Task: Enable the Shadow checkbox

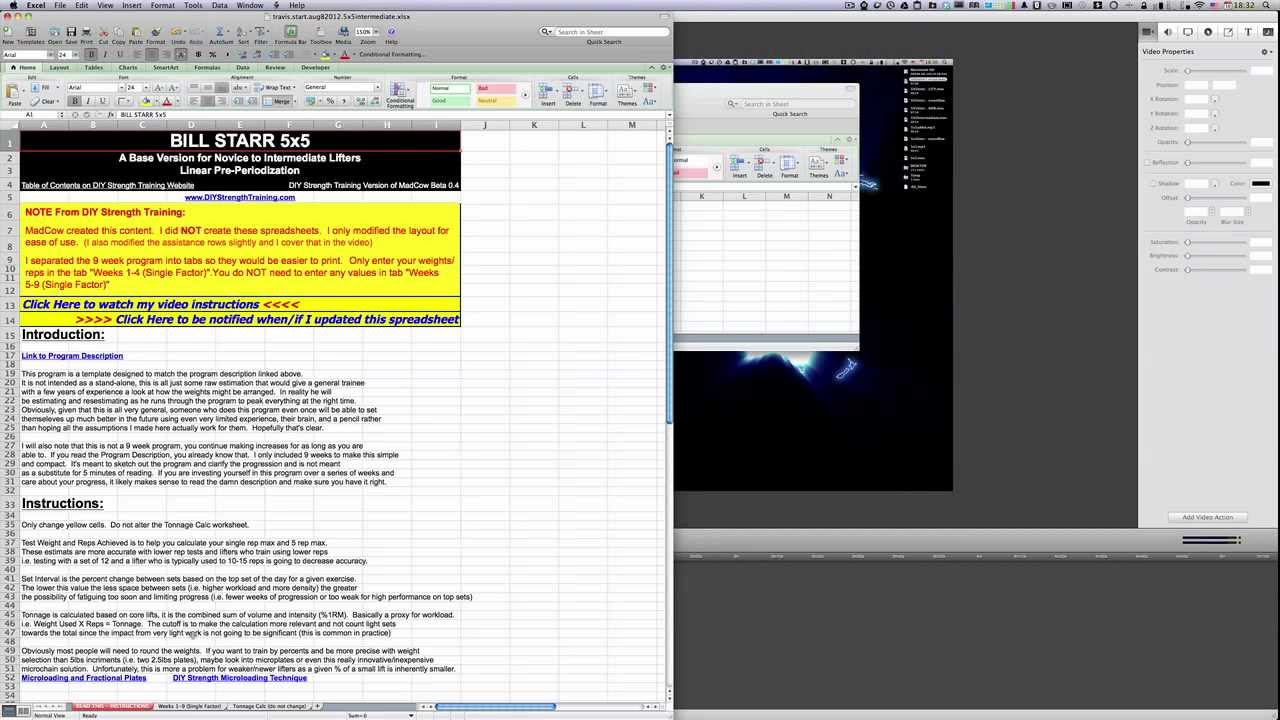Action: (1153, 183)
